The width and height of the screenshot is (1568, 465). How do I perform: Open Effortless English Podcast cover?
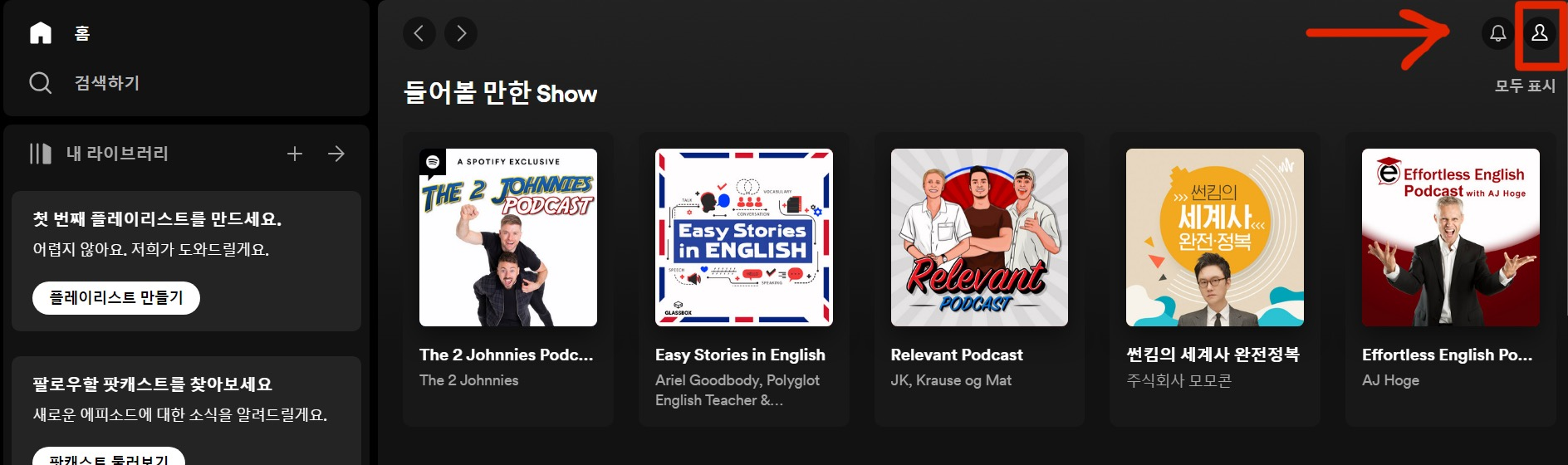pyautogui.click(x=1451, y=237)
